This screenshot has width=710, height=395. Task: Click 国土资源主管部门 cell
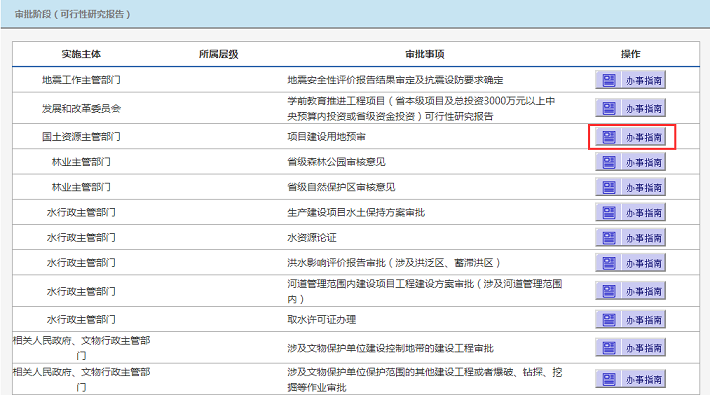[81, 137]
